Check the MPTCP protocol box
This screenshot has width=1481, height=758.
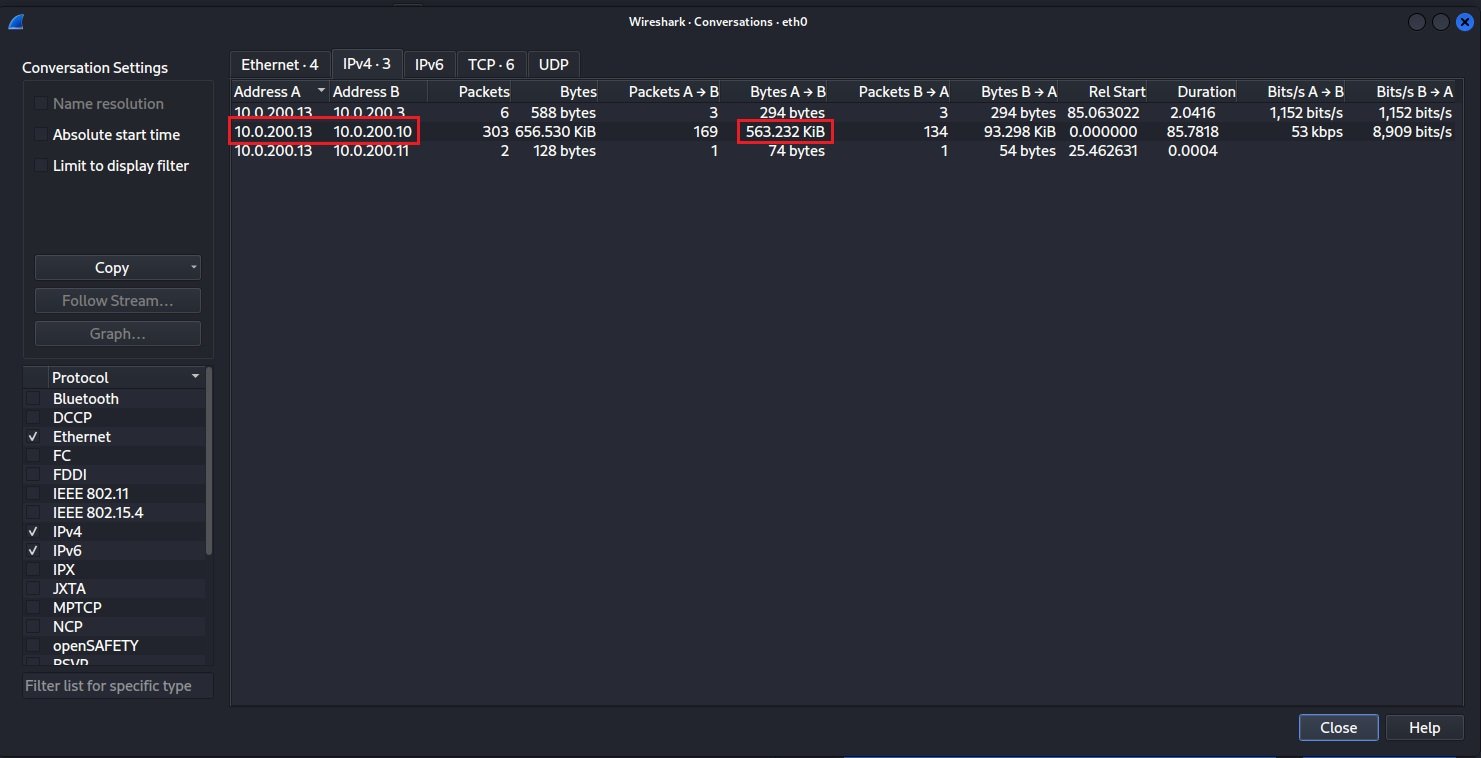pos(34,608)
